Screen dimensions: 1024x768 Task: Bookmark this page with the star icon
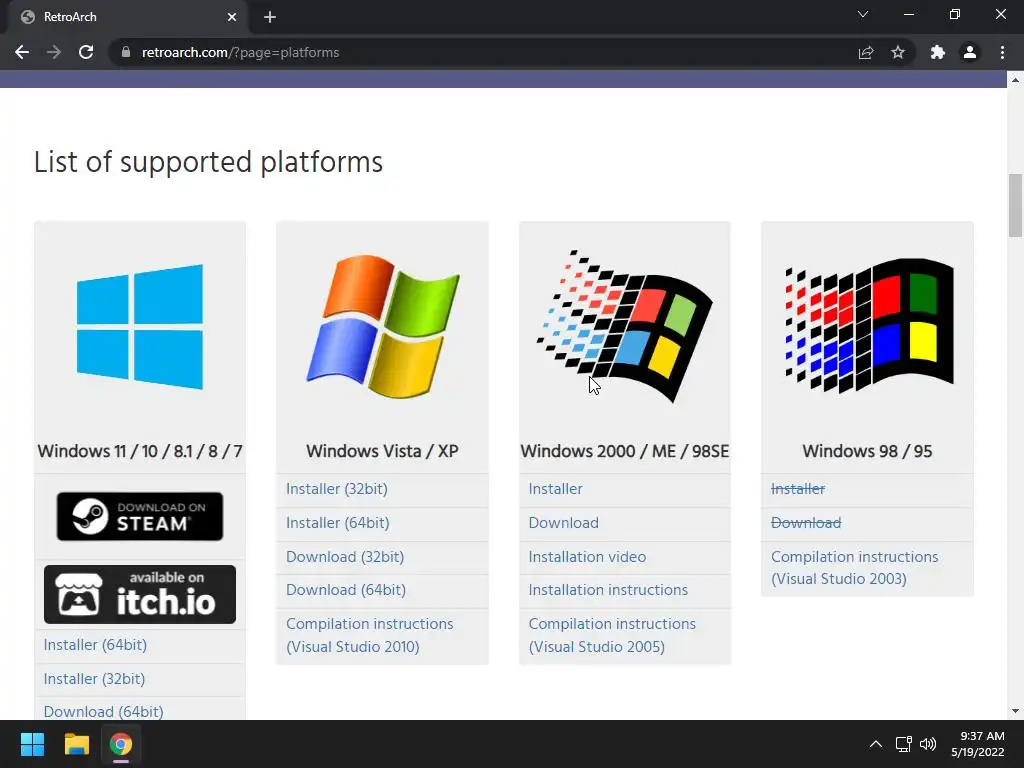tap(898, 52)
